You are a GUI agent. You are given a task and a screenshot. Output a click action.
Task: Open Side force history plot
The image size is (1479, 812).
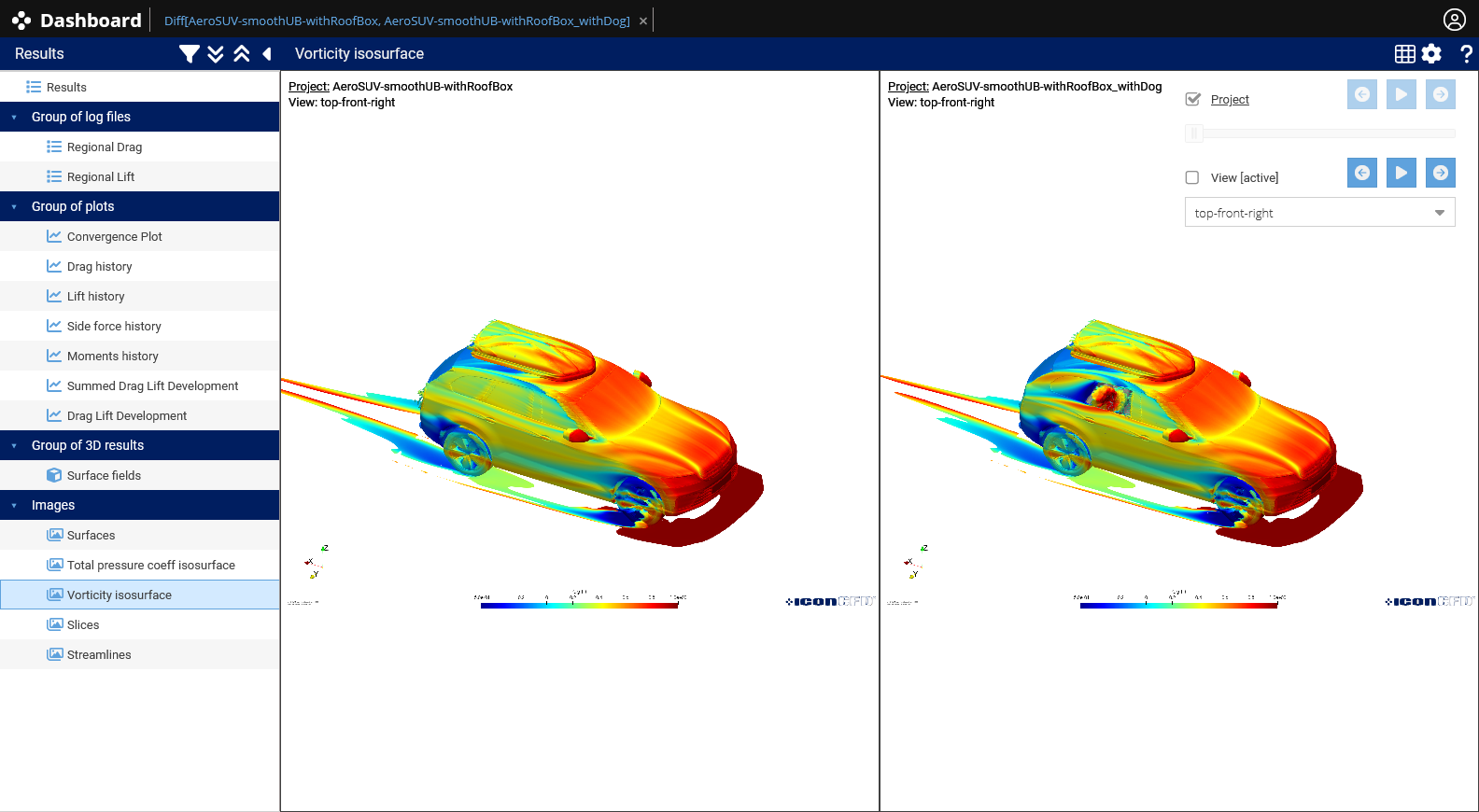click(140, 326)
